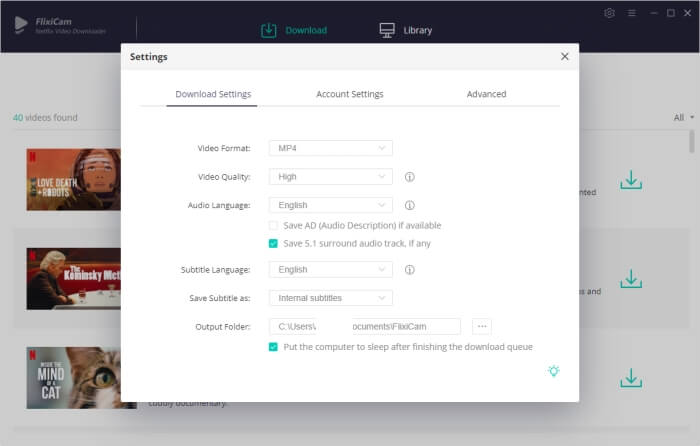Click download icon for The Kominsky Method
The height and width of the screenshot is (446, 700).
(630, 279)
